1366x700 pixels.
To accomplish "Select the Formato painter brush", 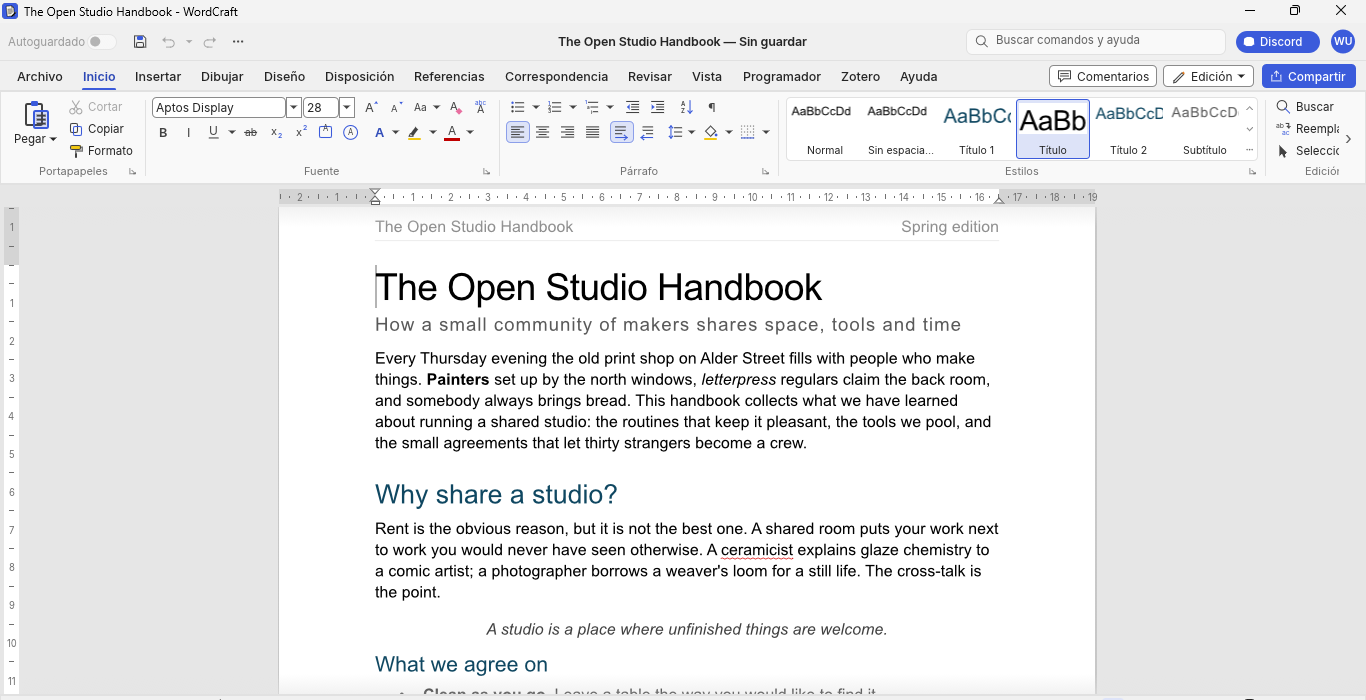I will pyautogui.click(x=101, y=151).
